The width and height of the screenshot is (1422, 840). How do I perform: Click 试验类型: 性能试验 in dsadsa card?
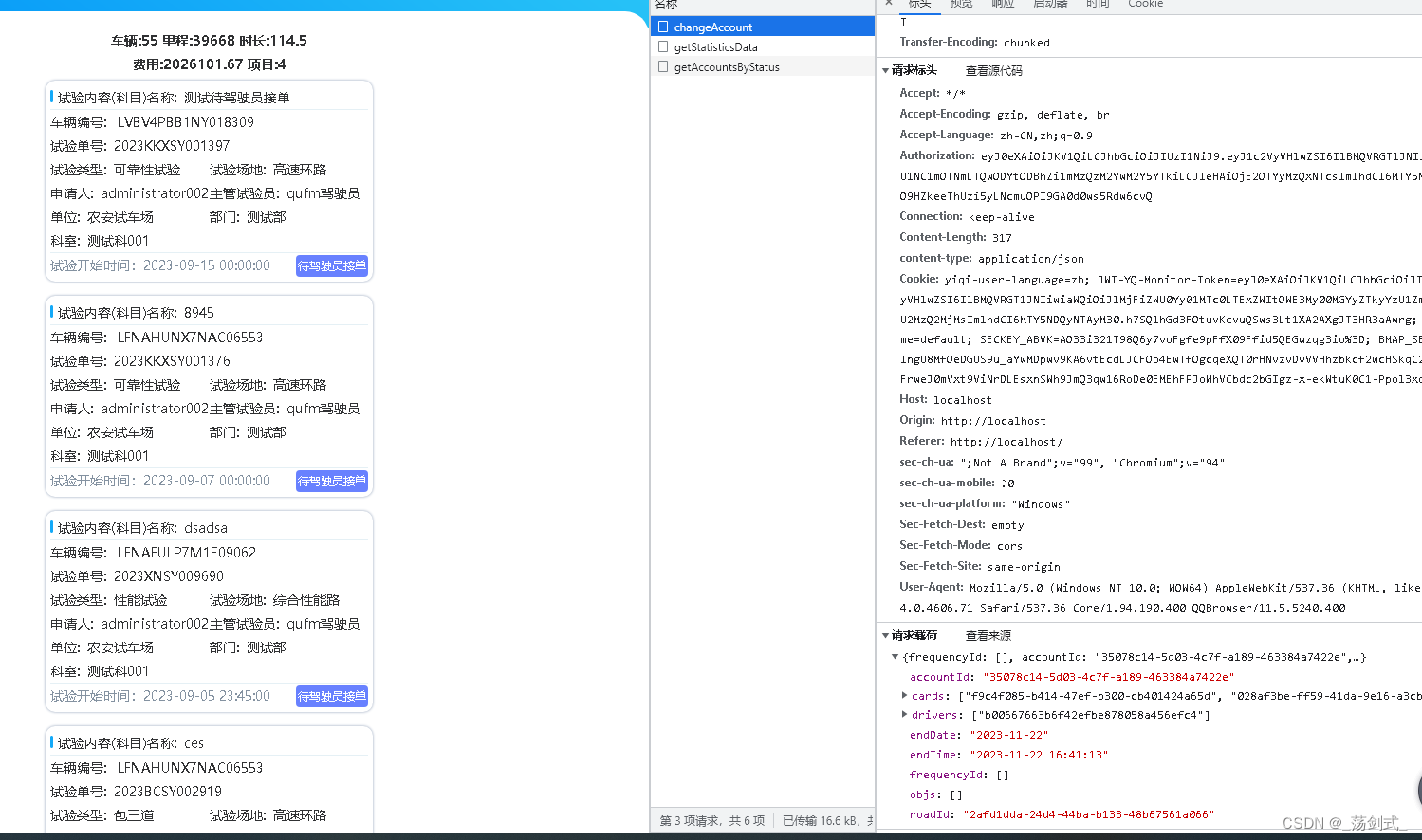109,600
